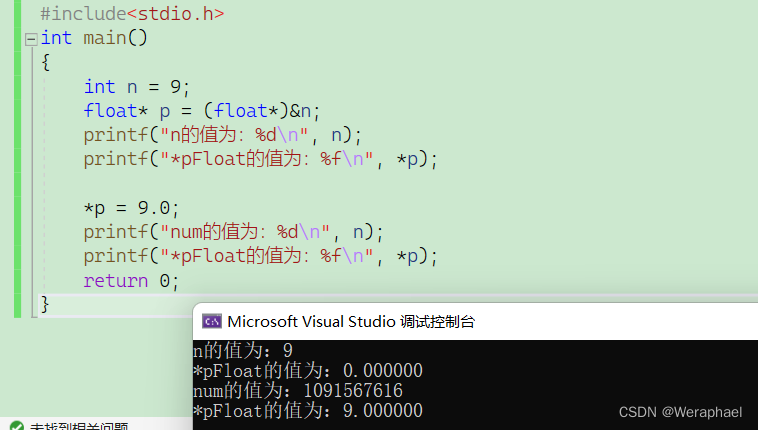Click the green no-issues checkmark icon
The image size is (758, 430).
(14, 425)
